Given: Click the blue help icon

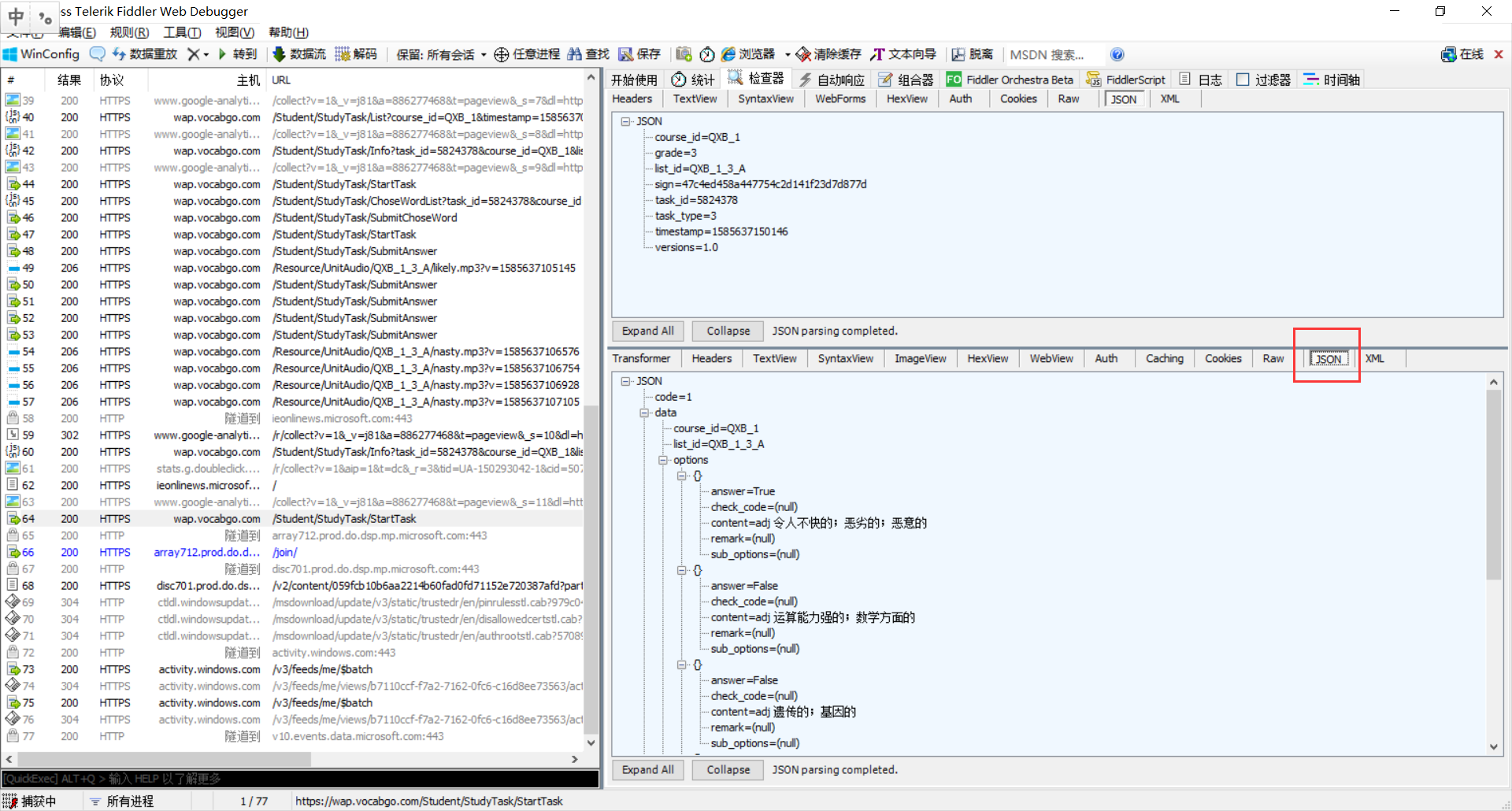Looking at the screenshot, I should coord(1117,54).
